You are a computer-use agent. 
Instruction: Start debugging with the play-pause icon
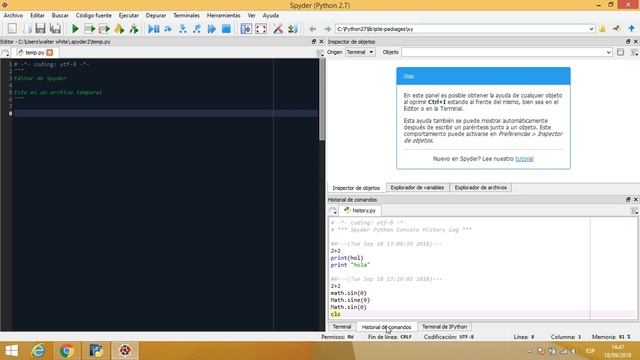point(153,29)
